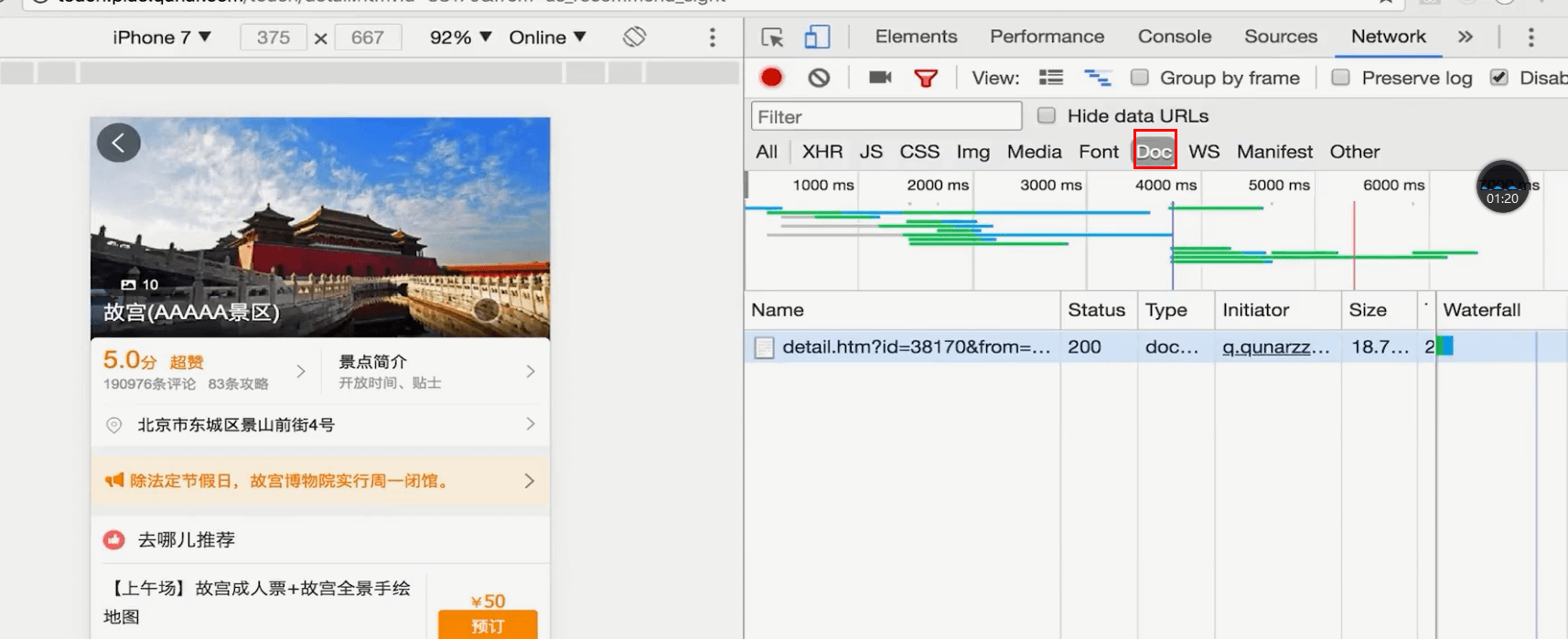Open DevTools customize menu (three dots)
The image size is (1568, 639).
(x=1530, y=37)
